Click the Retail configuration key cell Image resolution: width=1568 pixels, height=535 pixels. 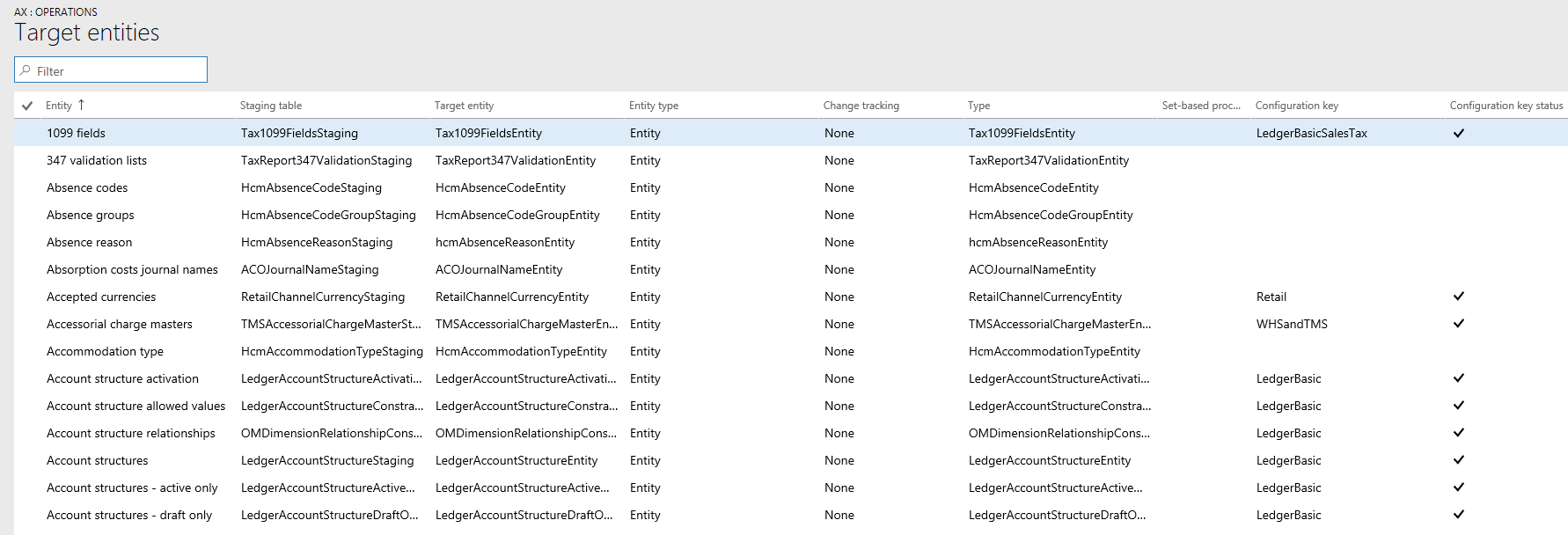tap(1271, 297)
